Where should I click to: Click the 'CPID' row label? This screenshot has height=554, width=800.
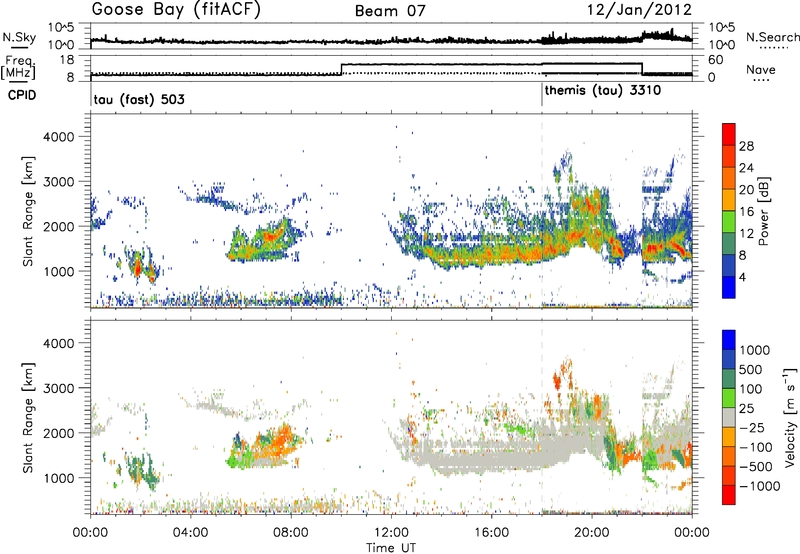pos(22,95)
